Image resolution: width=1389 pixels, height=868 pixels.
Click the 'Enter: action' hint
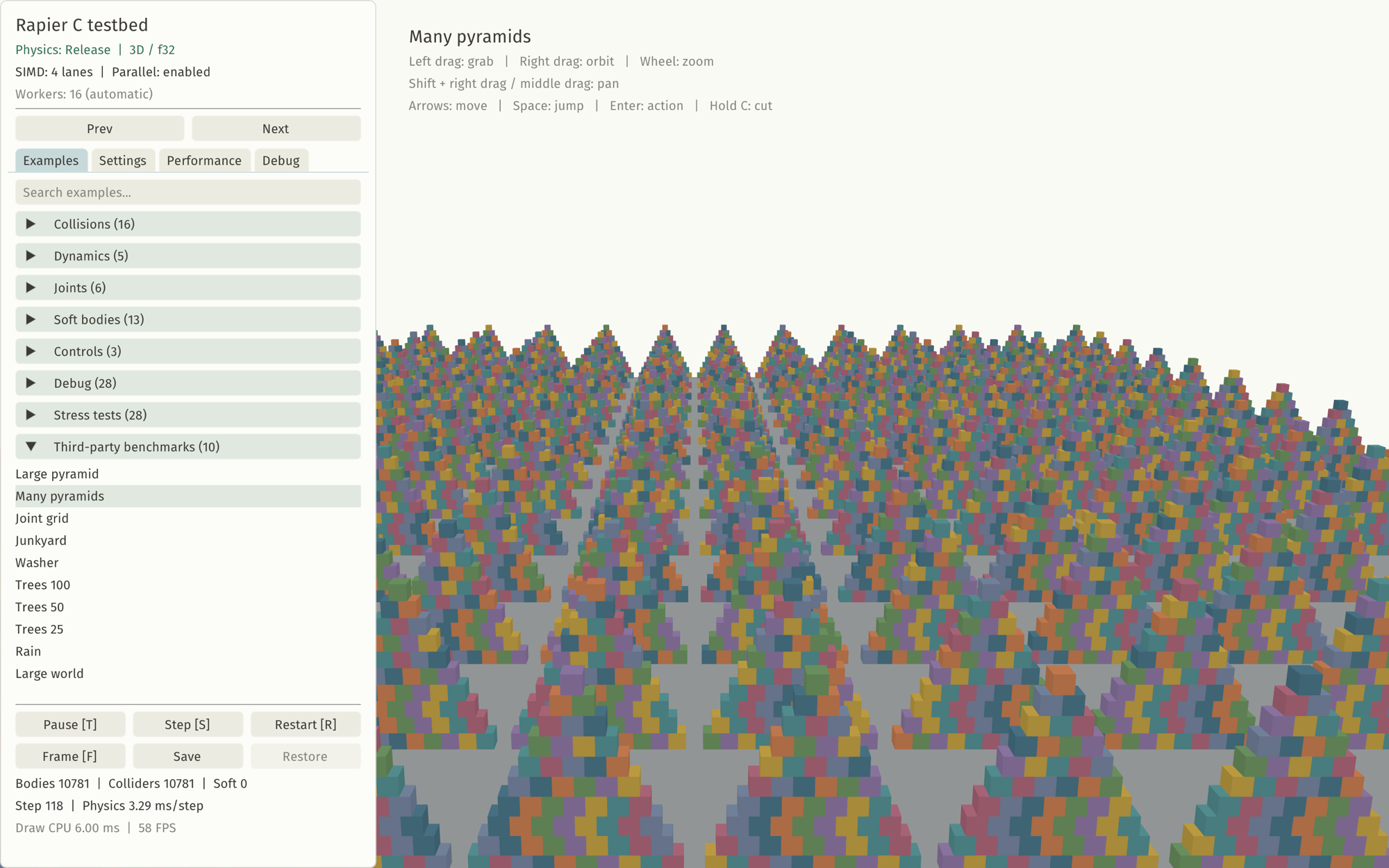647,106
